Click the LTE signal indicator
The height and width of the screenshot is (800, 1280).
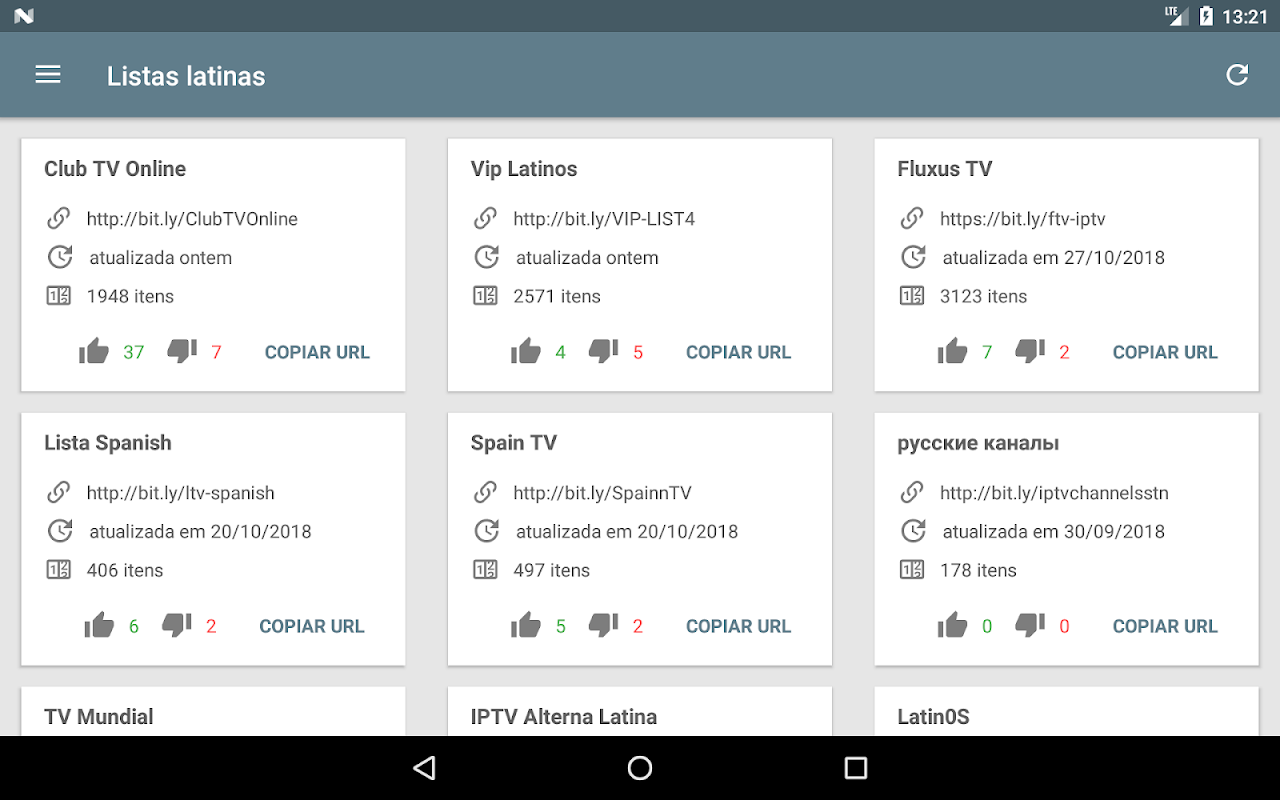[1176, 15]
